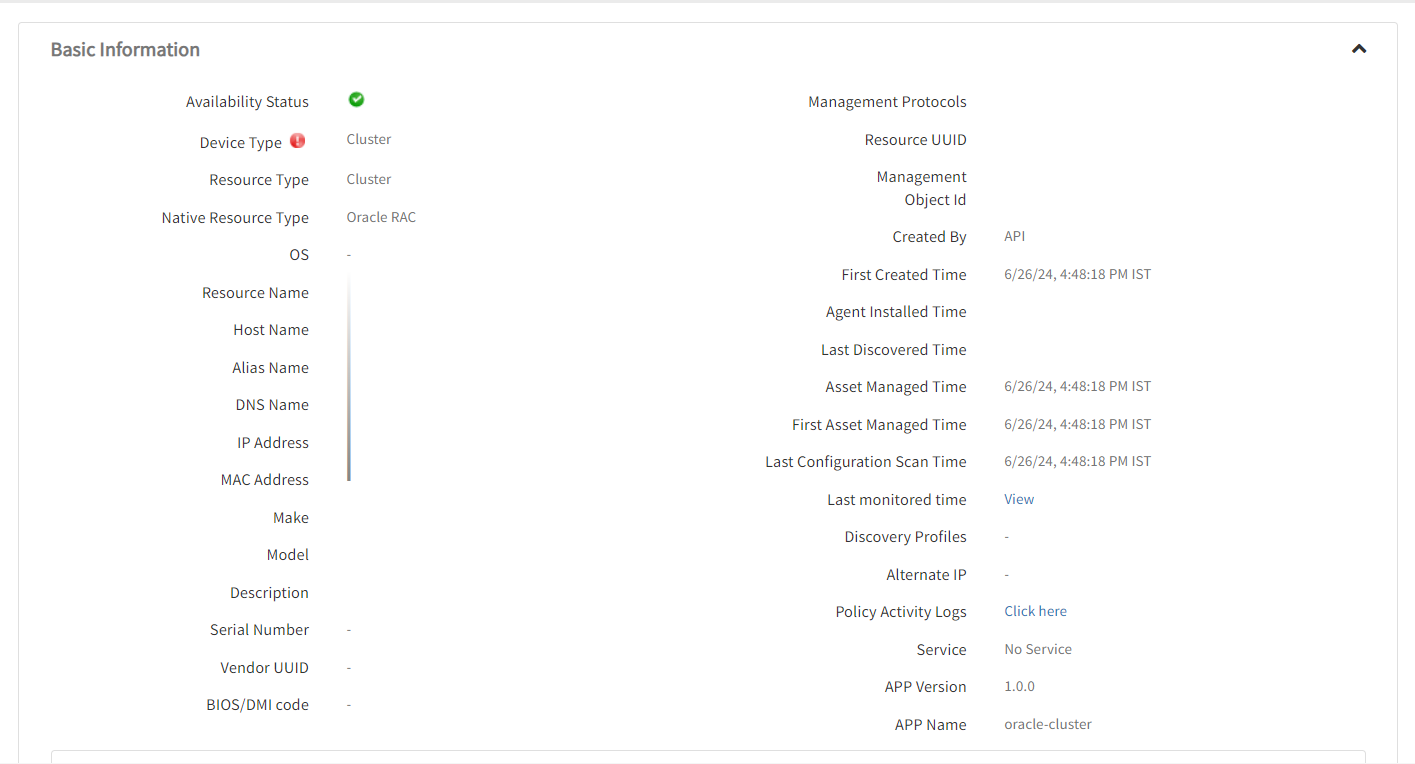The height and width of the screenshot is (764, 1415).
Task: Click the Alternate IP label
Action: (926, 575)
